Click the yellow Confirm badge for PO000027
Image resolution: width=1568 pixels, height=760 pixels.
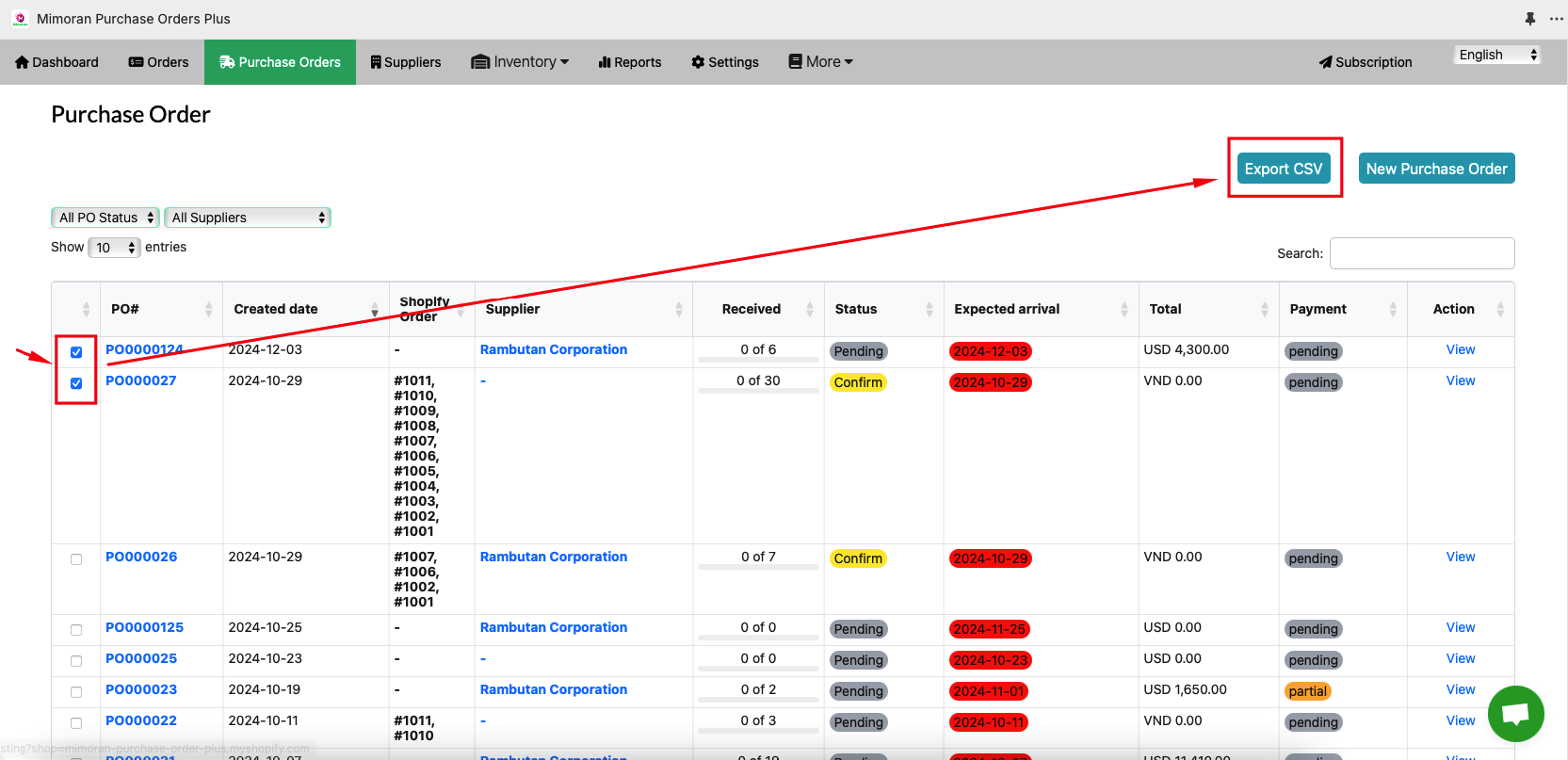pyautogui.click(x=858, y=382)
